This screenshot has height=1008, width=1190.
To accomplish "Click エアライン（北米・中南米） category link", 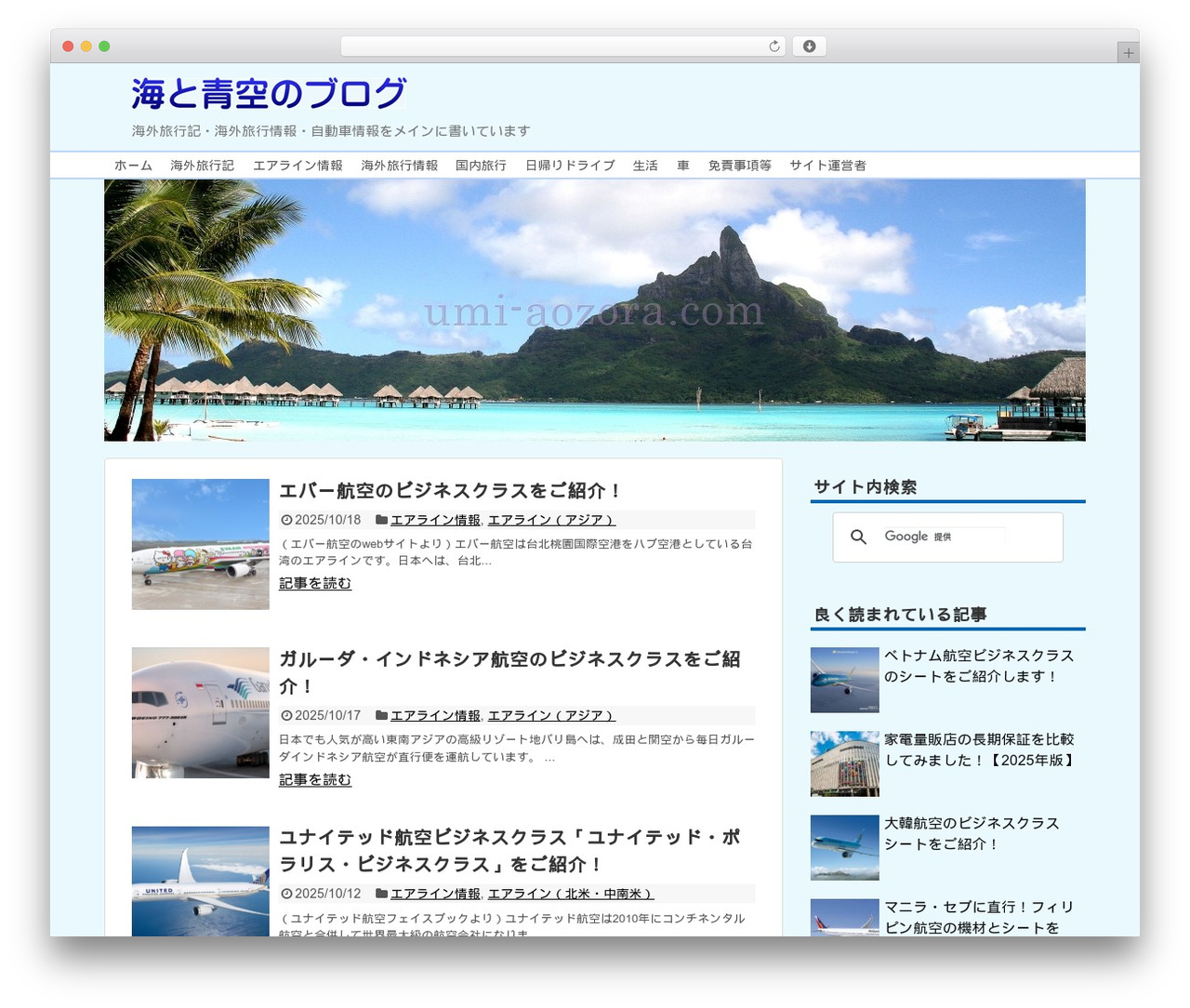I will 571,894.
